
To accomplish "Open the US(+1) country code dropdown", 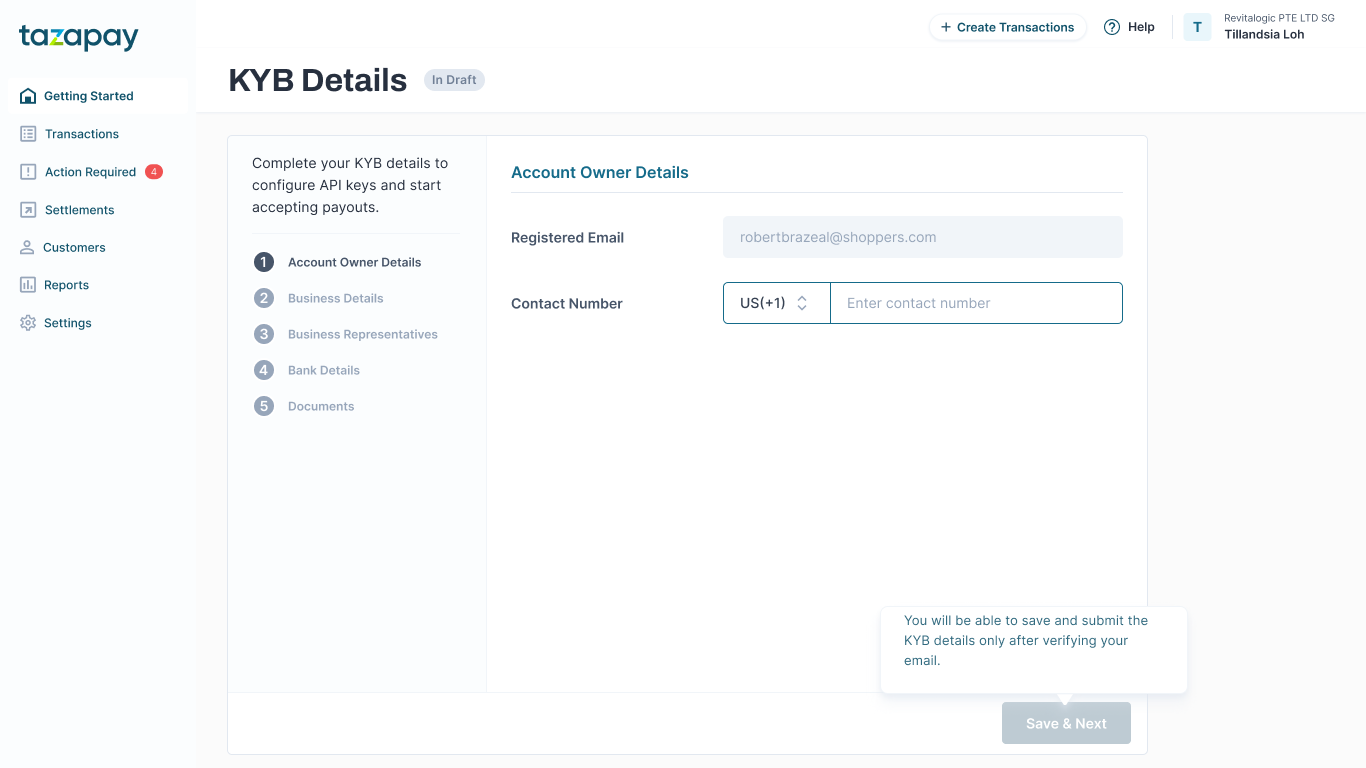I will click(x=776, y=303).
